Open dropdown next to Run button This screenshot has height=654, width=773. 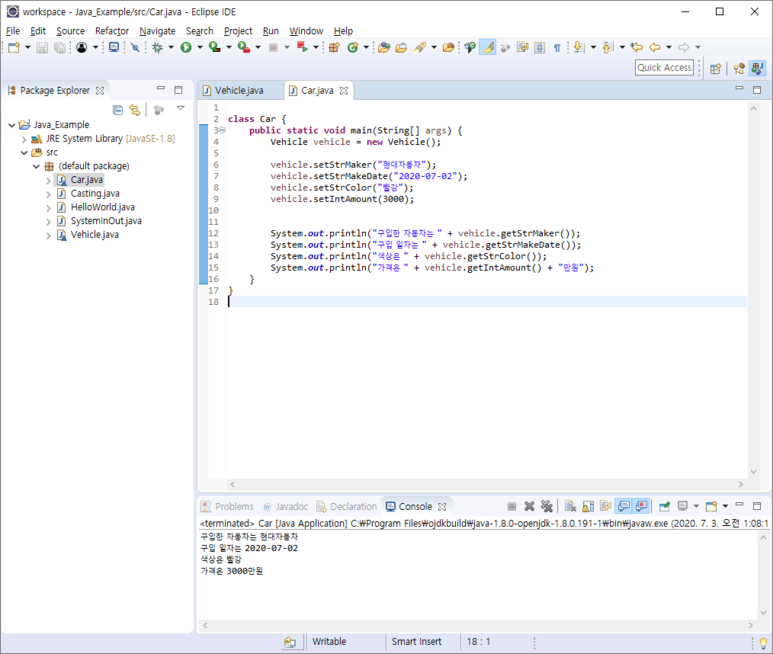(x=200, y=47)
